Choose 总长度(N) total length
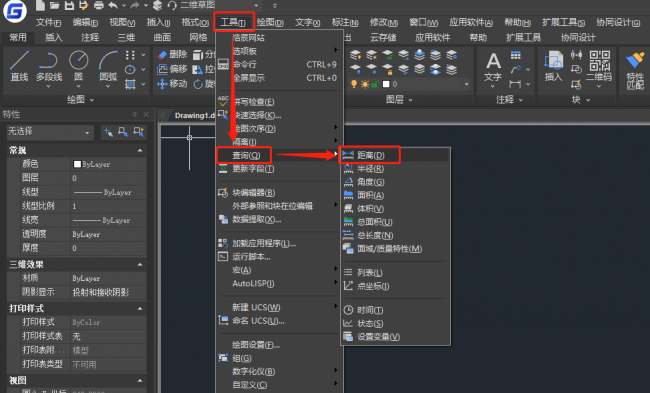The width and height of the screenshot is (650, 393). click(x=395, y=235)
